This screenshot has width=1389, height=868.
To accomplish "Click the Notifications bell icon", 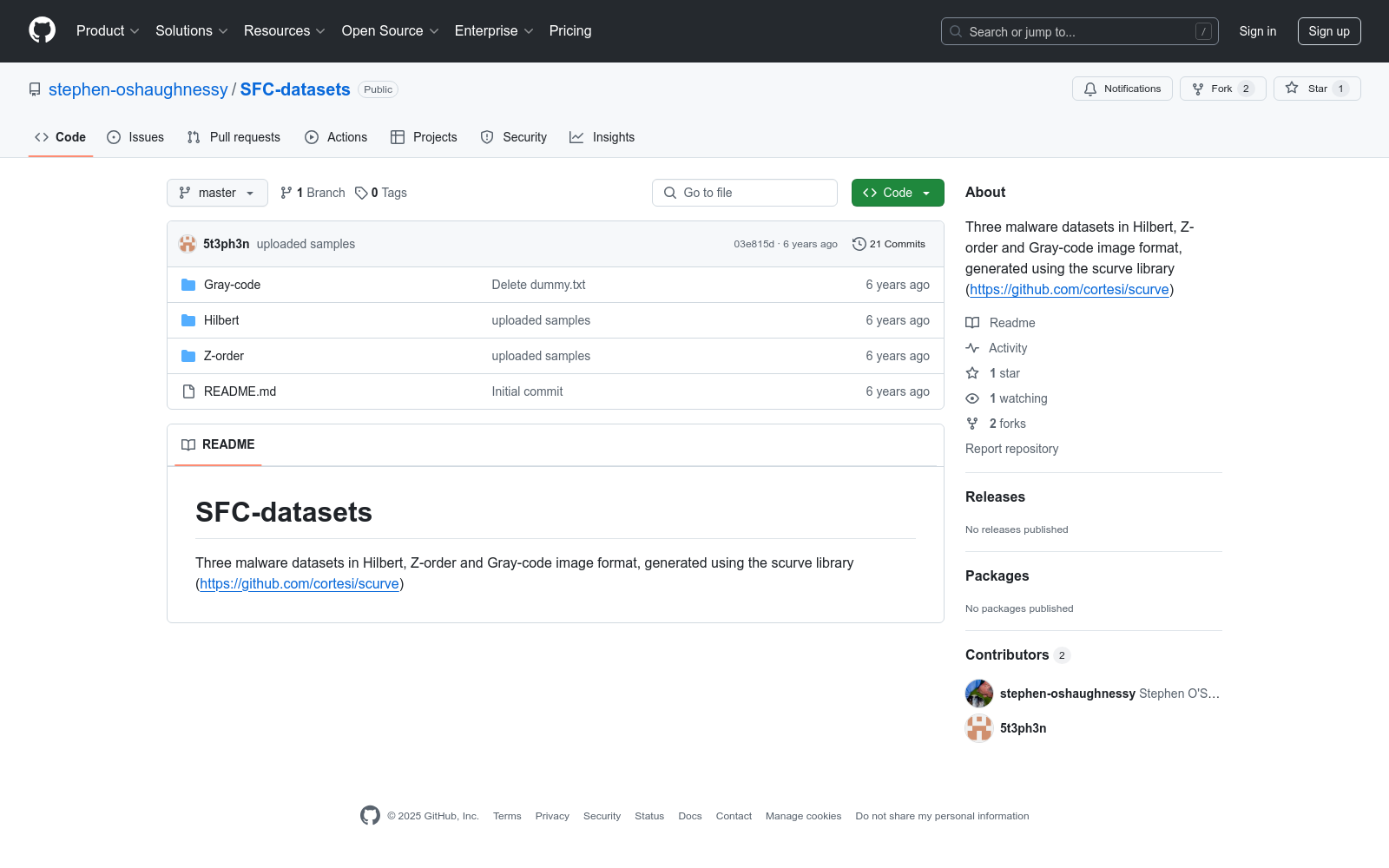I will click(1090, 89).
